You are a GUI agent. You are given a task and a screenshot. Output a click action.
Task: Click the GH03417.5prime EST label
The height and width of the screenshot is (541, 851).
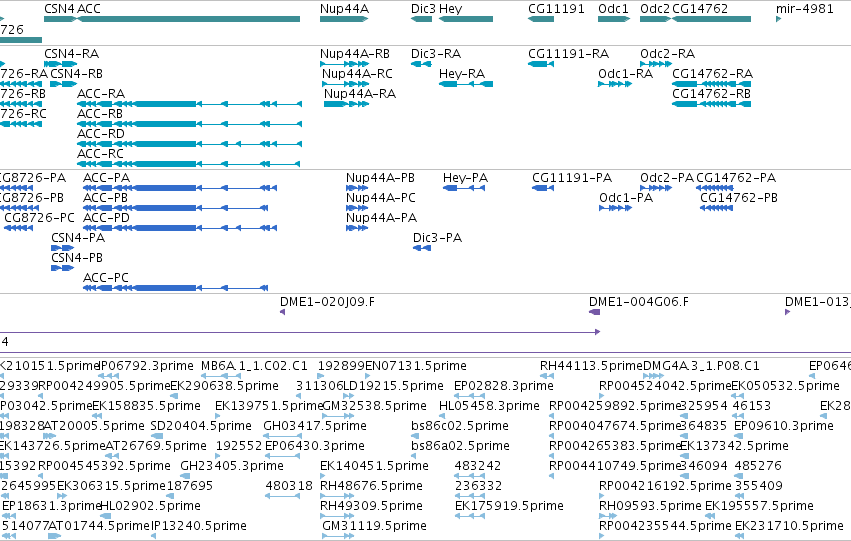tap(315, 426)
